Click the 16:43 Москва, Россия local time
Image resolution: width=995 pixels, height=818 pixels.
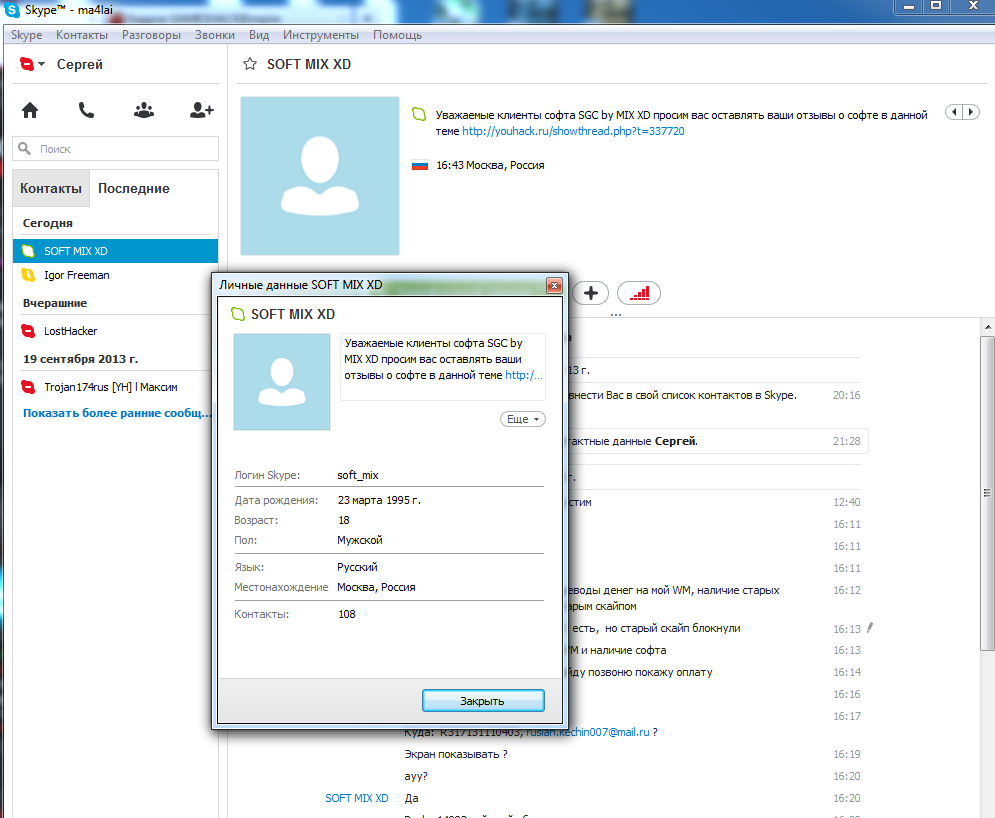(490, 166)
